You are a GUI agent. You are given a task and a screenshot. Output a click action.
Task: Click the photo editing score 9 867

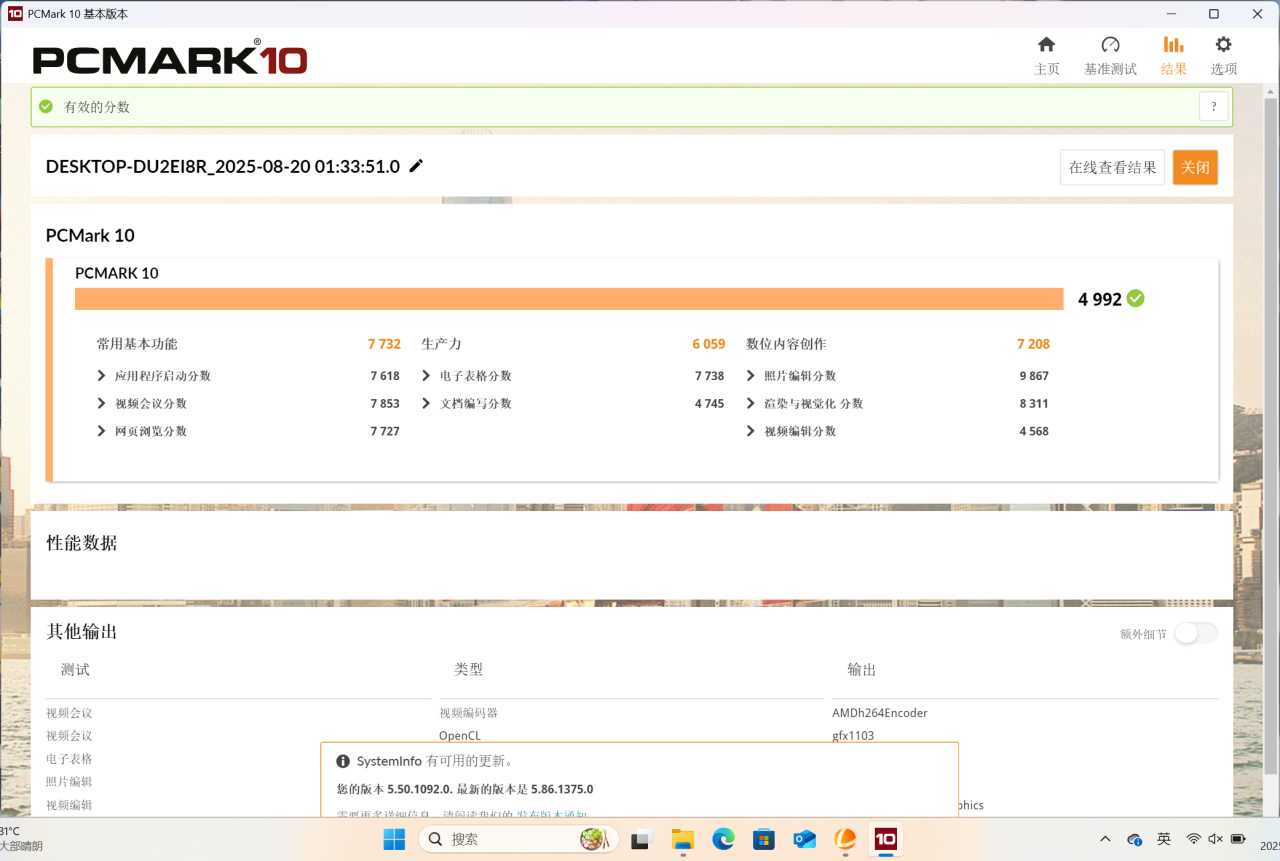[x=1034, y=376]
